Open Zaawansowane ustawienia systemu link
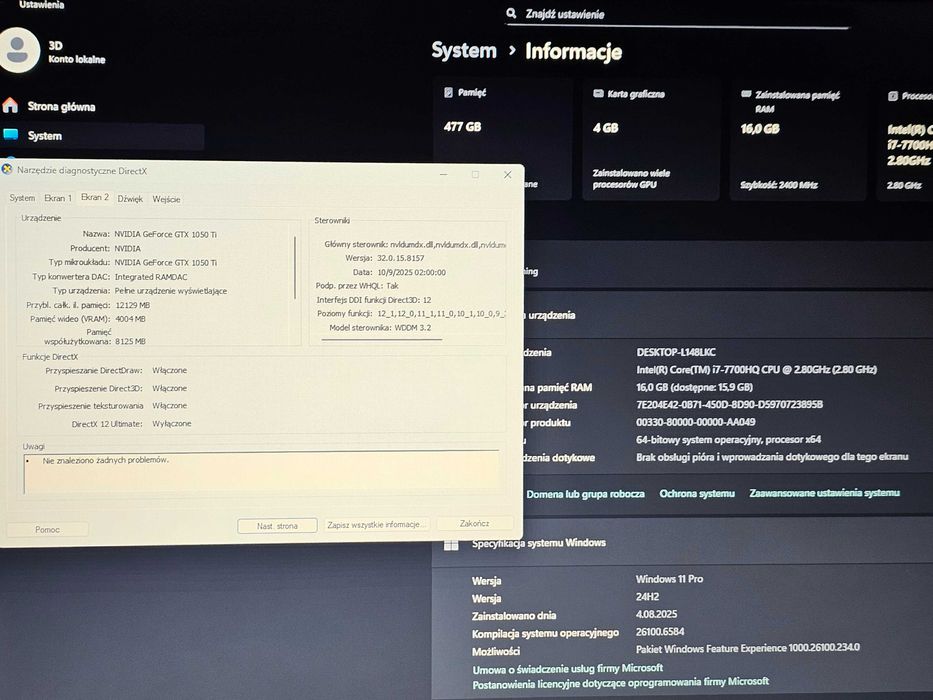933x700 pixels. (824, 493)
